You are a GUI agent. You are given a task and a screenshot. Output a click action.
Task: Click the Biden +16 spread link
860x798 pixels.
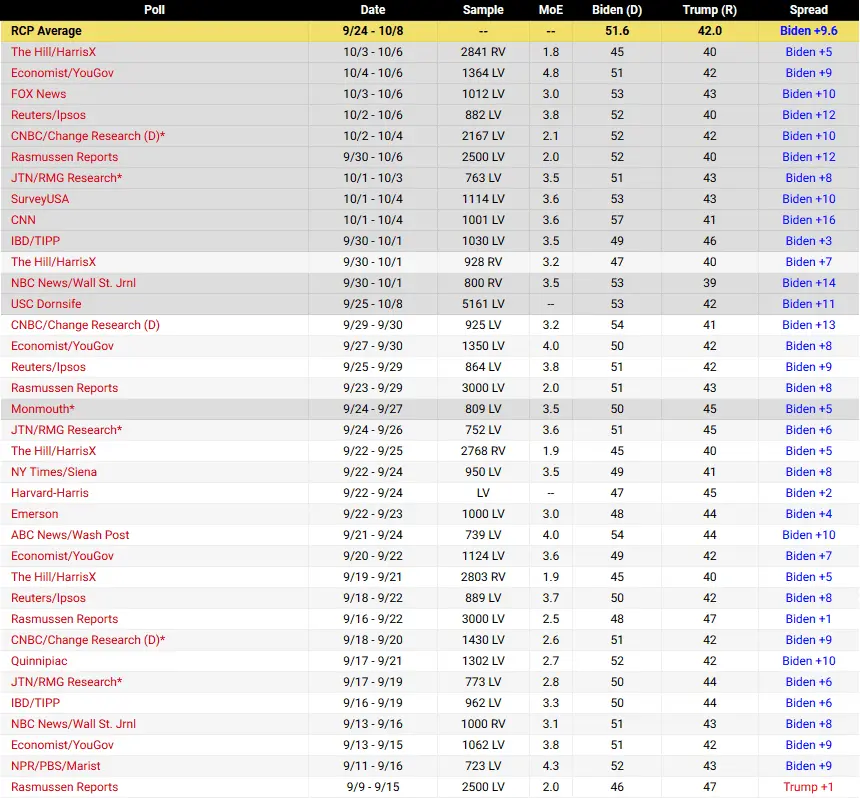pyautogui.click(x=808, y=220)
